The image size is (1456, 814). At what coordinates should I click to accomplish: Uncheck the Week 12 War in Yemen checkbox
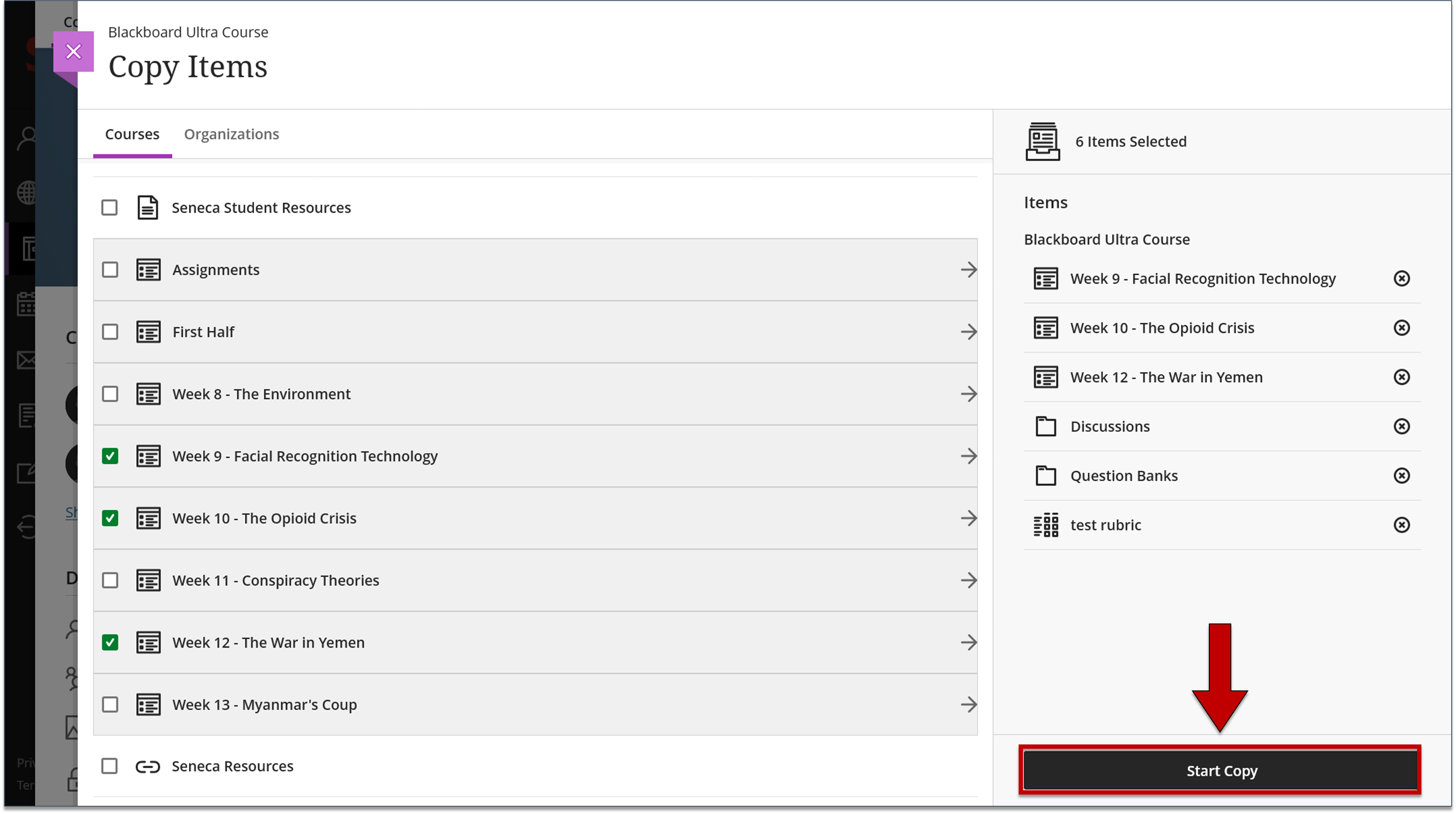point(110,642)
